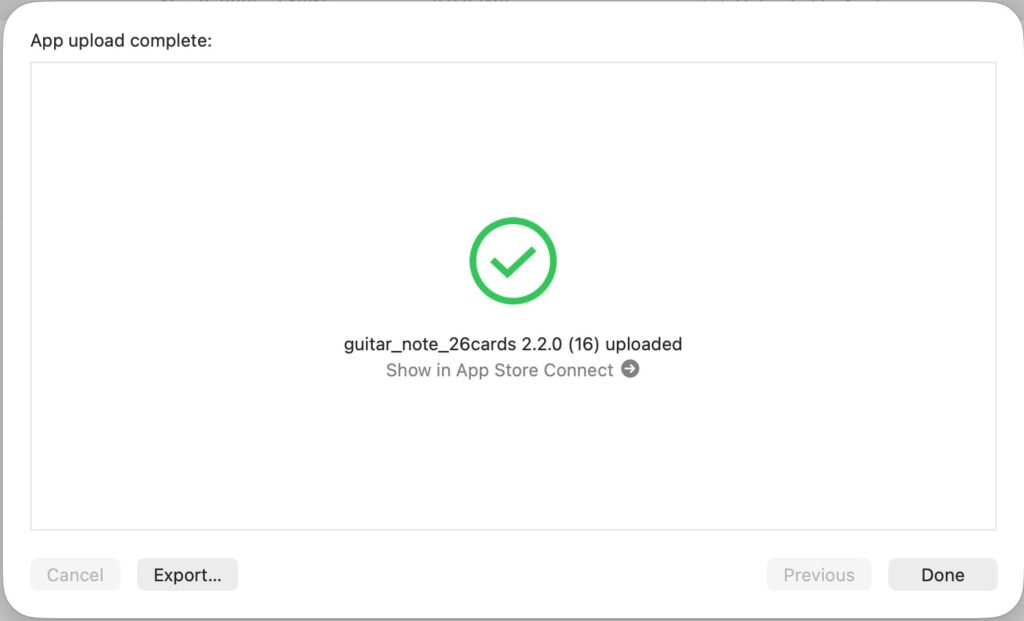Click the greyed-out Cancel button

point(75,575)
